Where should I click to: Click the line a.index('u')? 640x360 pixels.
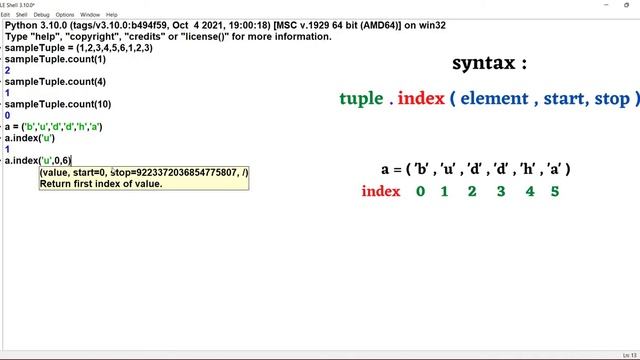click(30, 138)
